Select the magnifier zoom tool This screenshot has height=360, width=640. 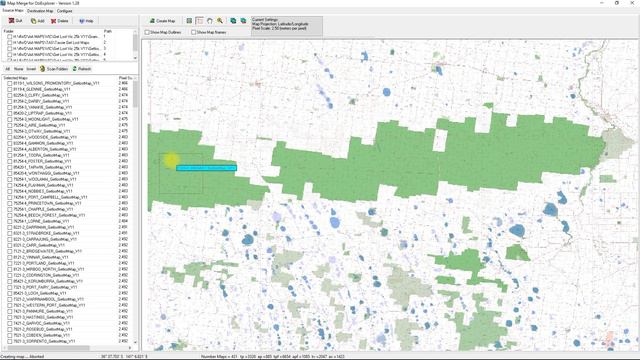(x=220, y=20)
